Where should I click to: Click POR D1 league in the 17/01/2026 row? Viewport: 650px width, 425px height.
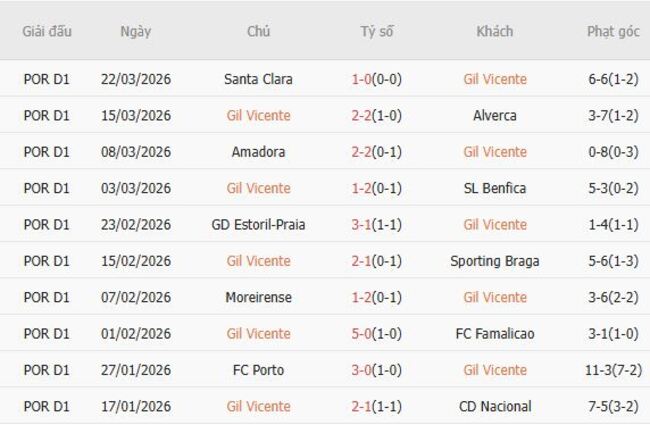pos(47,406)
